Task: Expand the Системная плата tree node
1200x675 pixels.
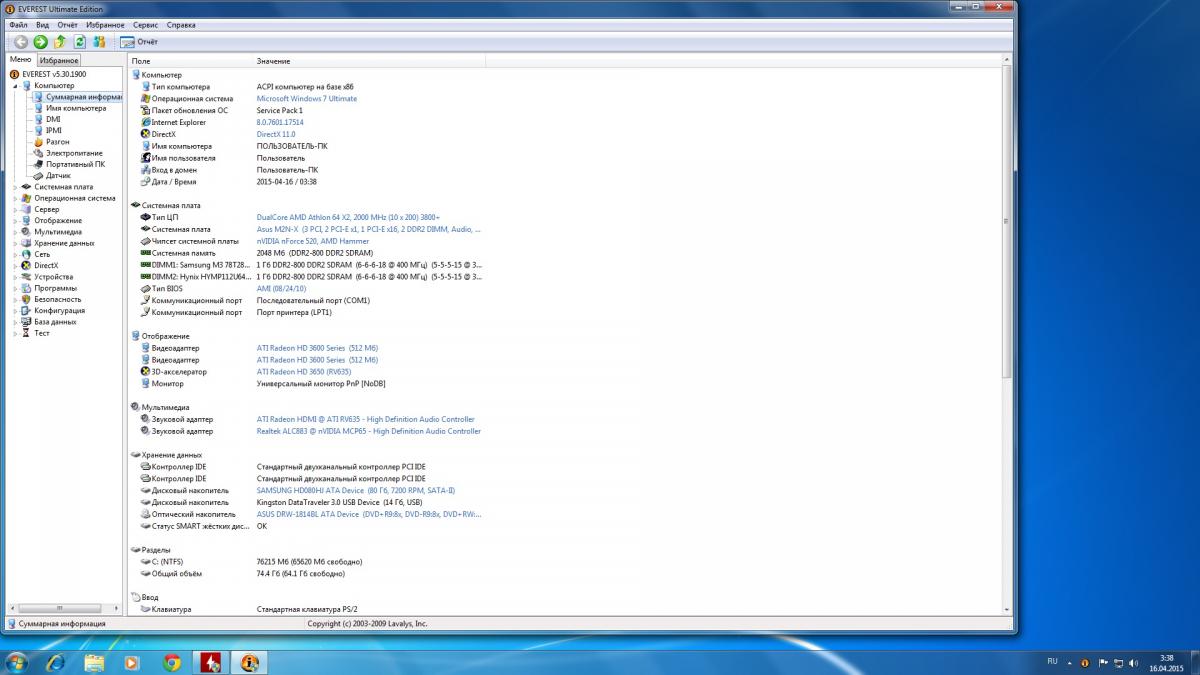Action: 15,187
